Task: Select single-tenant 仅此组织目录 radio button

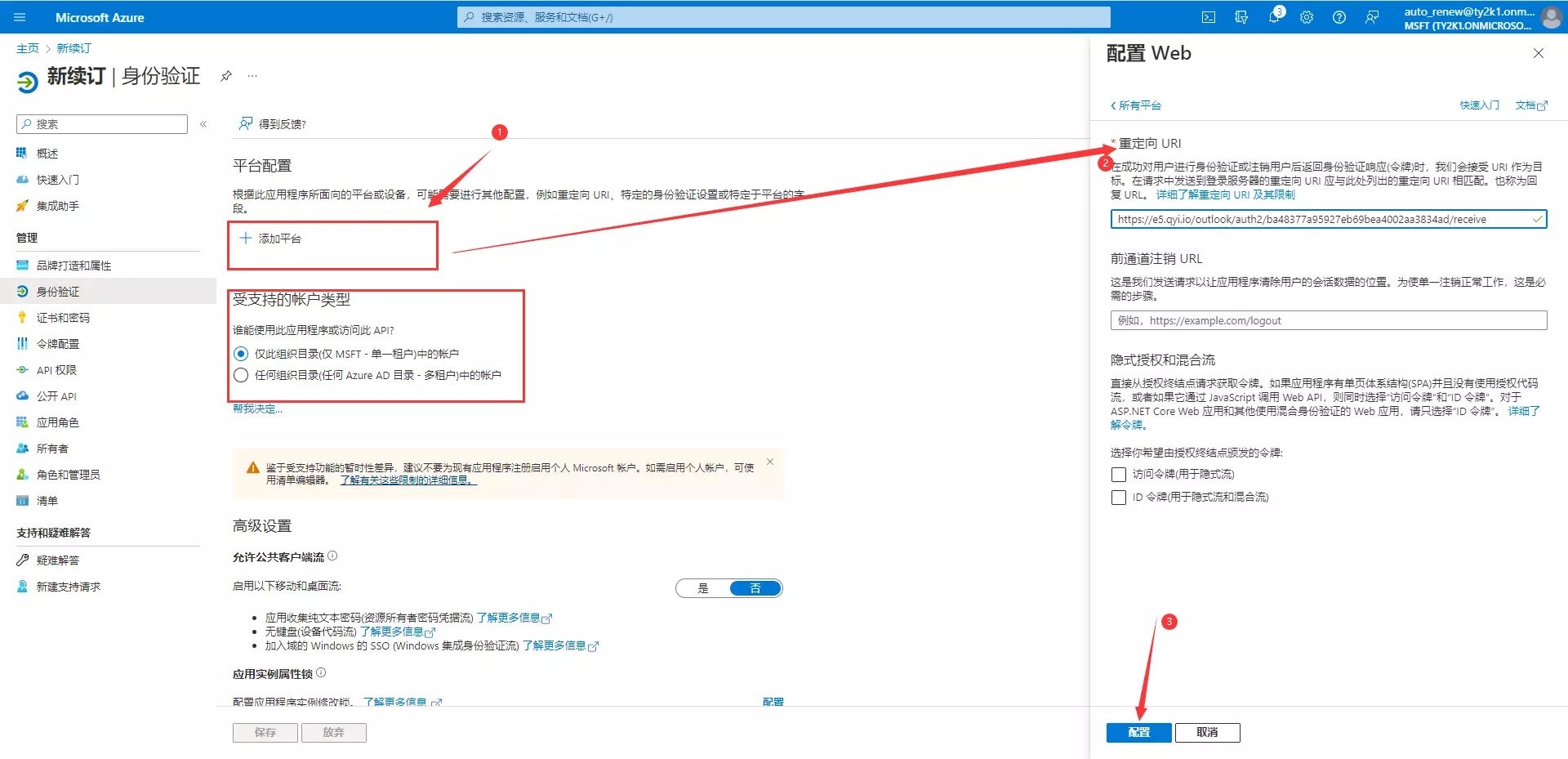Action: 241,354
